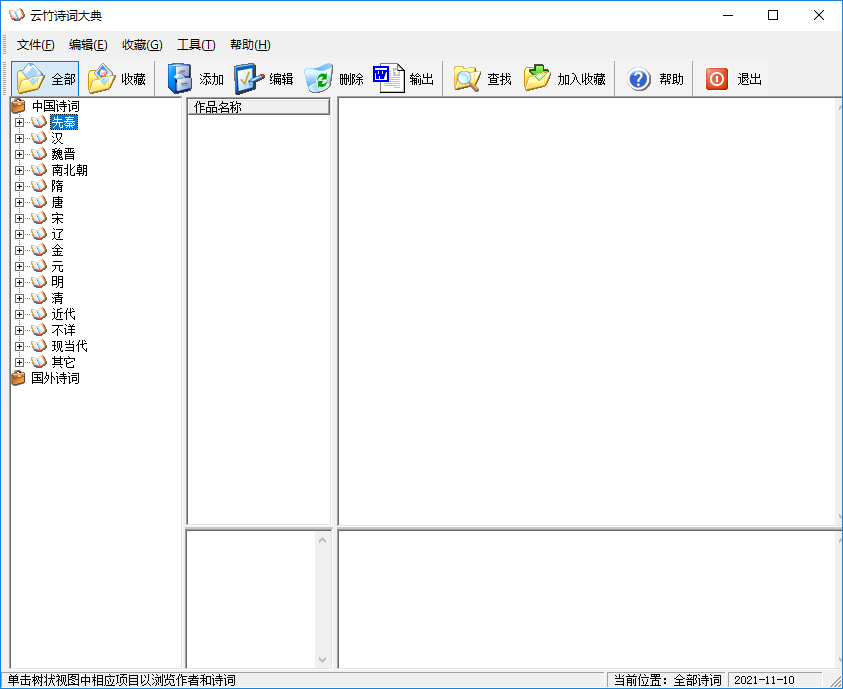Click the 2021-11-10 date in status bar
This screenshot has height=689, width=843.
pos(764,680)
